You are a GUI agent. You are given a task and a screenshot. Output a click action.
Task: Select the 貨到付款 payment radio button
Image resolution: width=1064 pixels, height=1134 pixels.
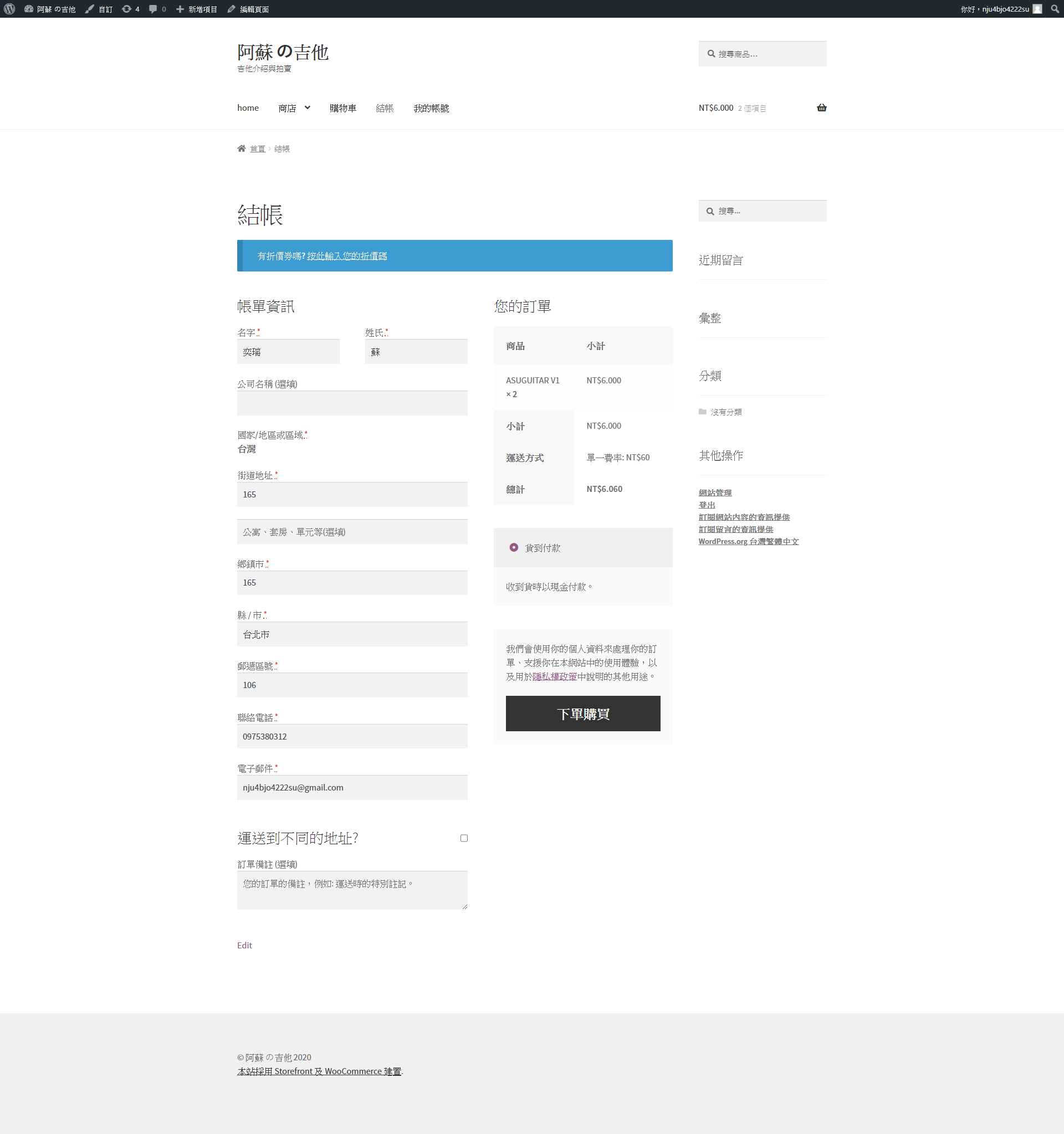(514, 547)
